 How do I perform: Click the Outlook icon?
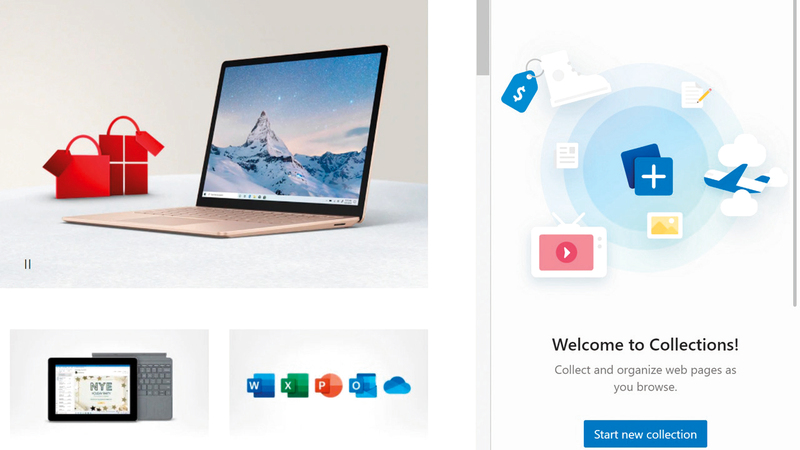[363, 385]
